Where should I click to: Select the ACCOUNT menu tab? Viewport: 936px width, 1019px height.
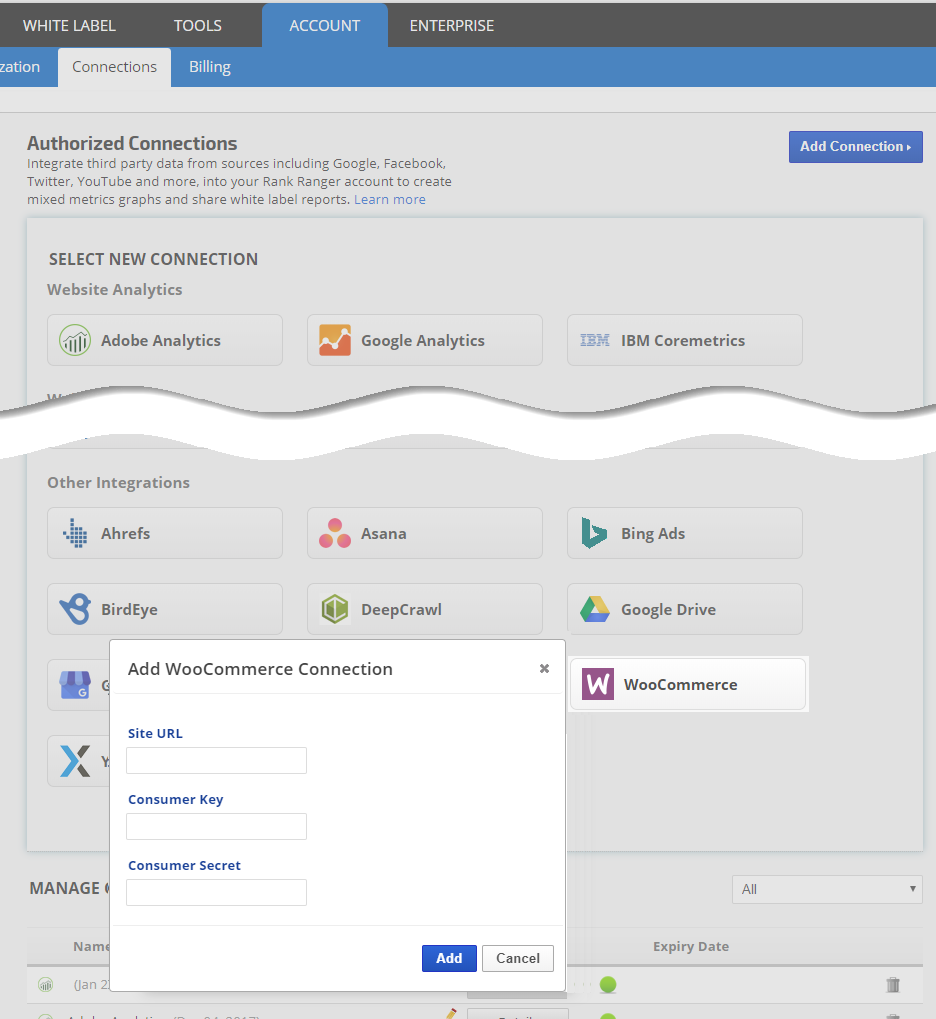[x=324, y=25]
